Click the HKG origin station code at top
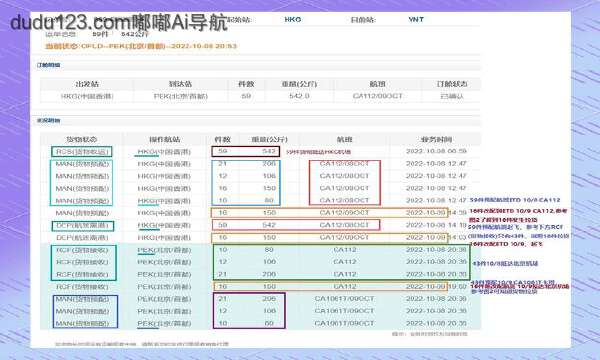600x360 pixels. pyautogui.click(x=293, y=20)
